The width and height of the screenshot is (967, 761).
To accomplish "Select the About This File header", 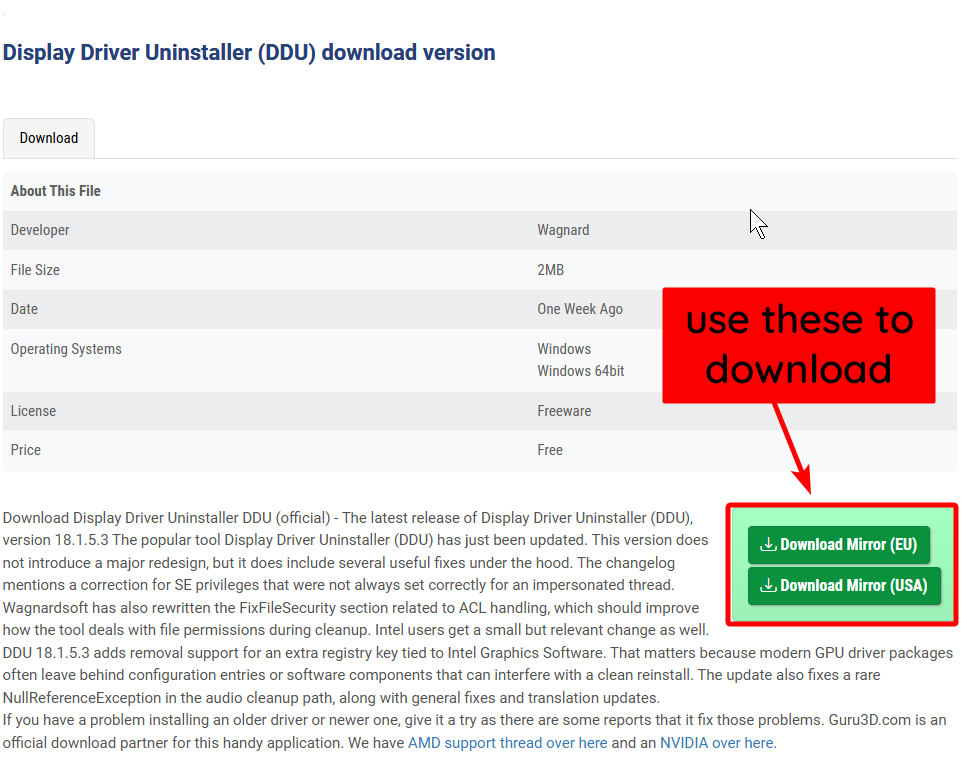I will (x=56, y=191).
